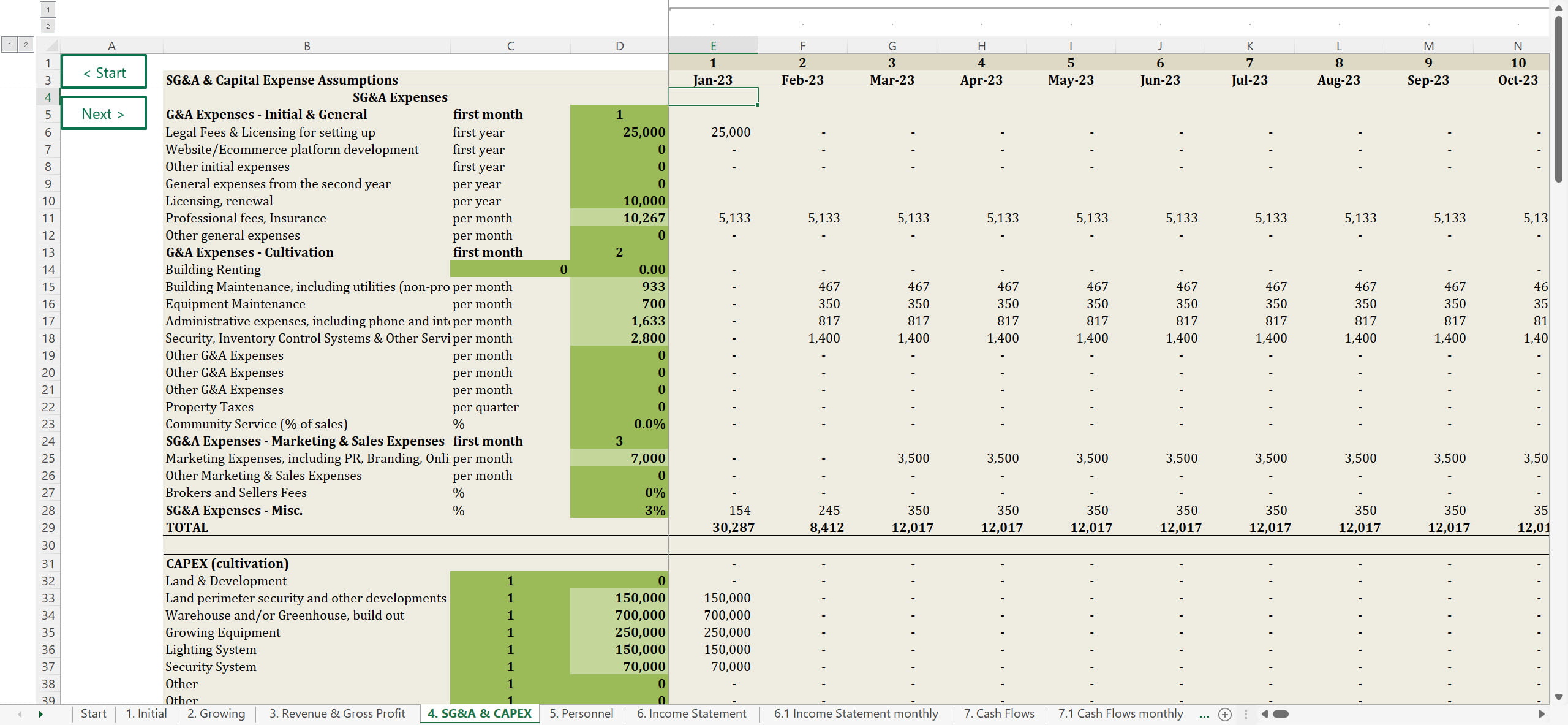Click horizontal scrollbar left arrow
The width and height of the screenshot is (1568, 725).
pos(1264,714)
